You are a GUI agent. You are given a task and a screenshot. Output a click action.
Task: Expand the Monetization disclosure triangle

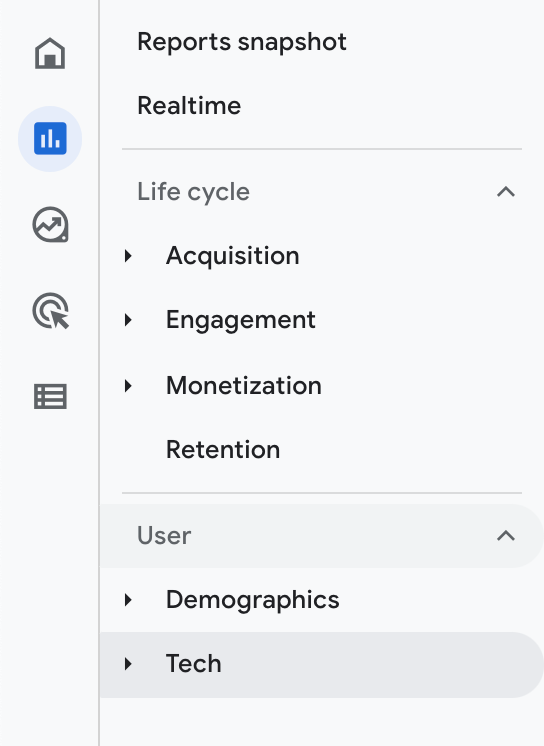[128, 385]
